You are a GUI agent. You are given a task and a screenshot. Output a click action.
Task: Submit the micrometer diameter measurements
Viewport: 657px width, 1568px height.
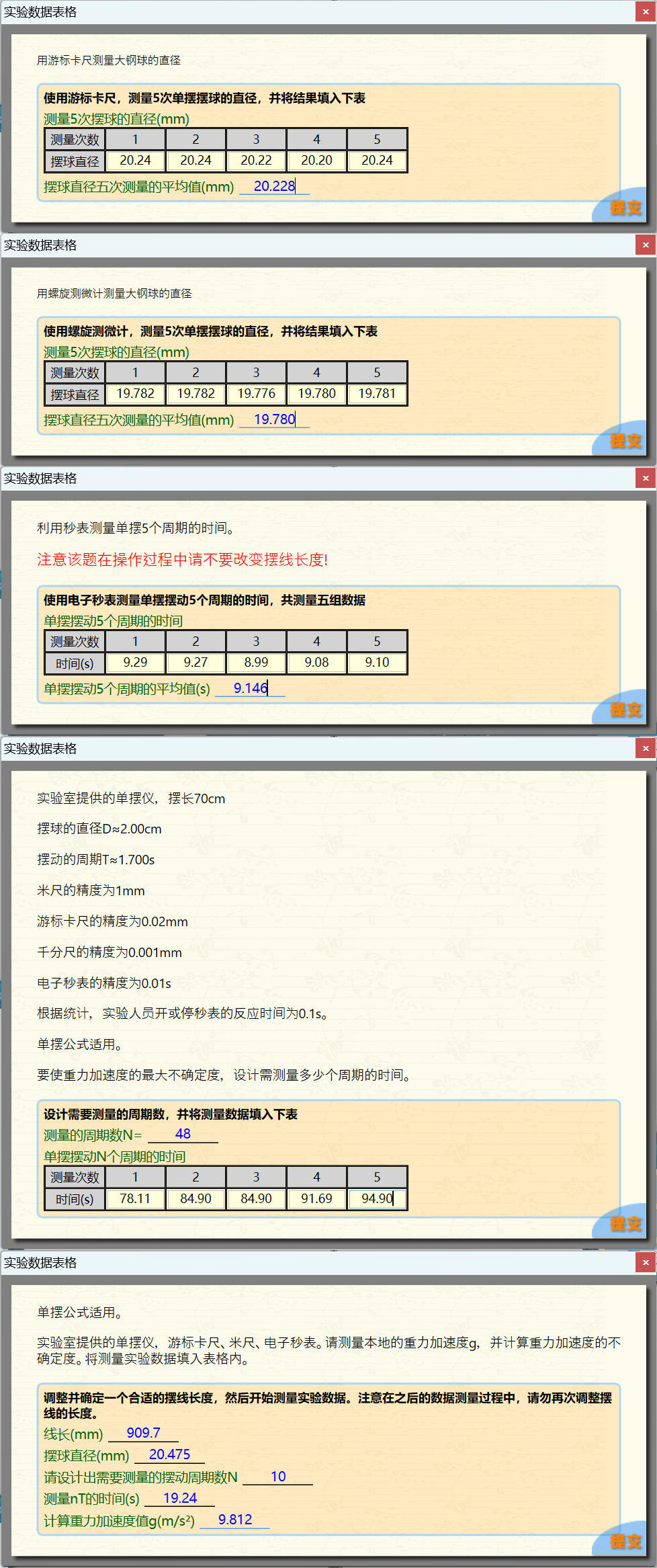click(625, 441)
